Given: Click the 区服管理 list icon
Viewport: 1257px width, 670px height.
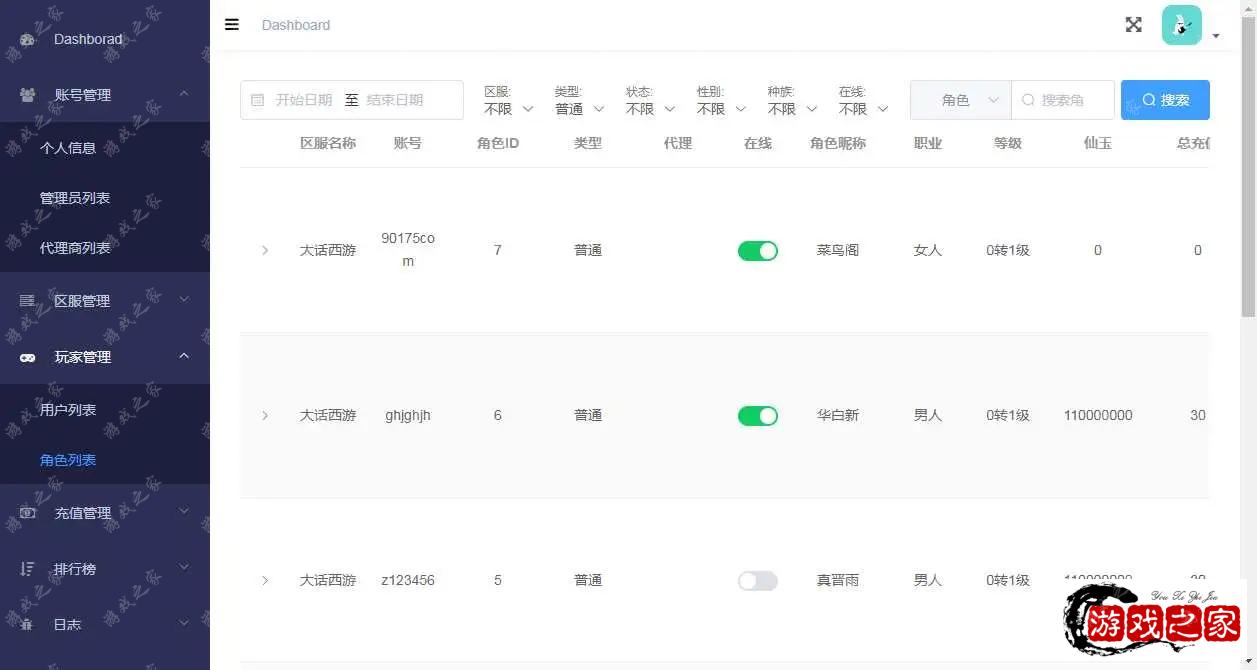Looking at the screenshot, I should (27, 301).
